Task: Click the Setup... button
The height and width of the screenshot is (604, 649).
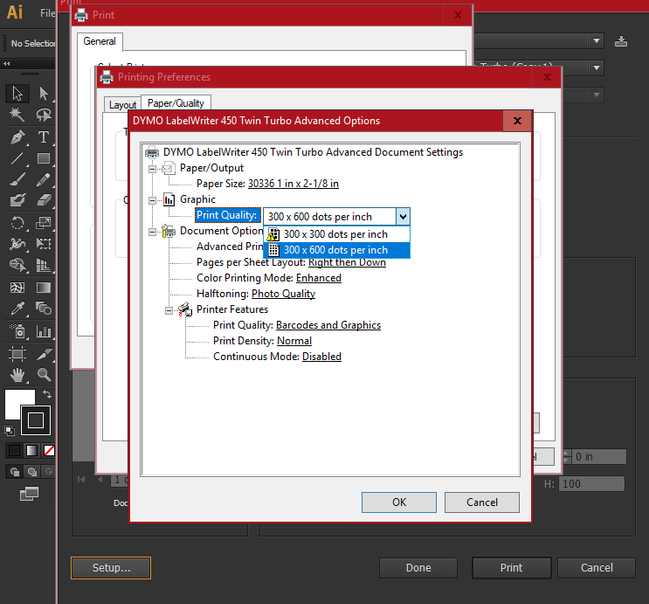Action: pyautogui.click(x=111, y=567)
